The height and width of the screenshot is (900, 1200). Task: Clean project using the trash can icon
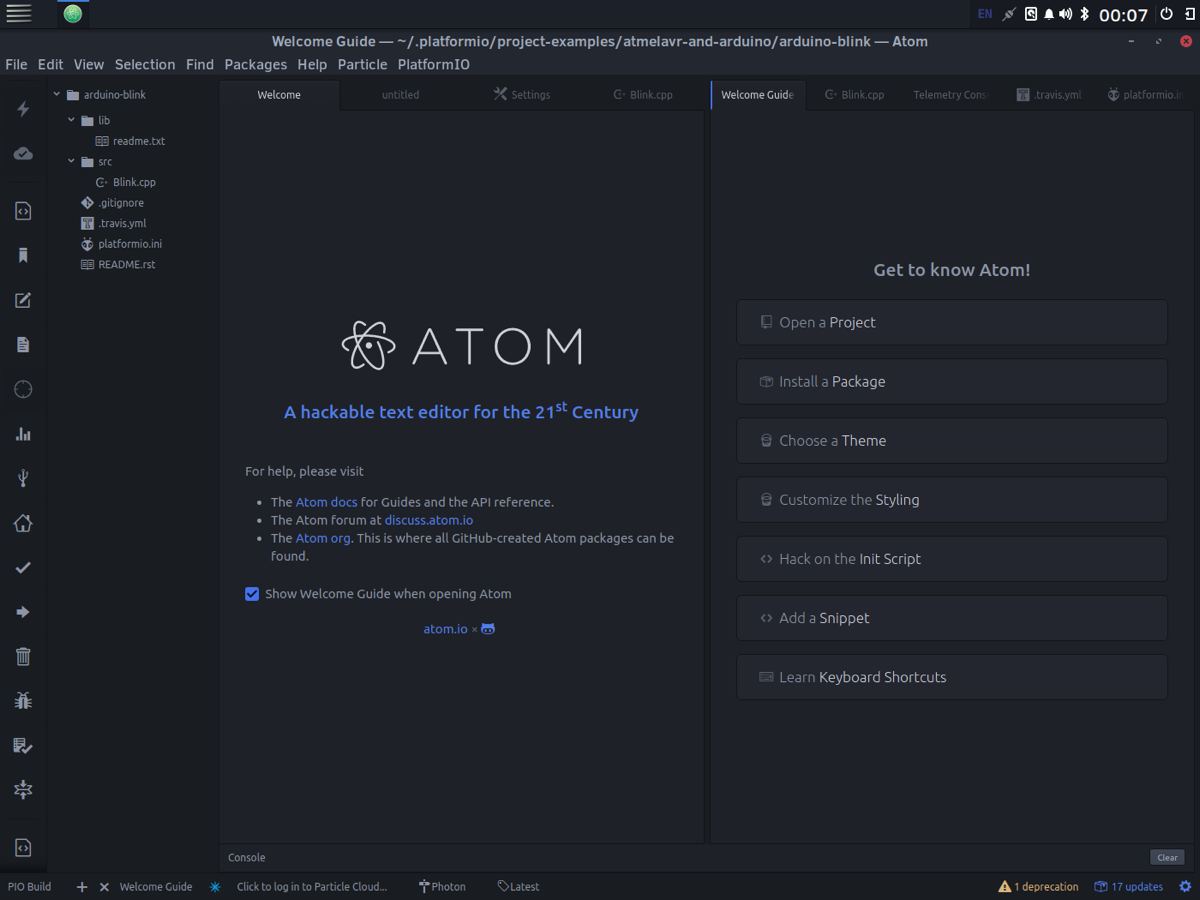tap(23, 656)
